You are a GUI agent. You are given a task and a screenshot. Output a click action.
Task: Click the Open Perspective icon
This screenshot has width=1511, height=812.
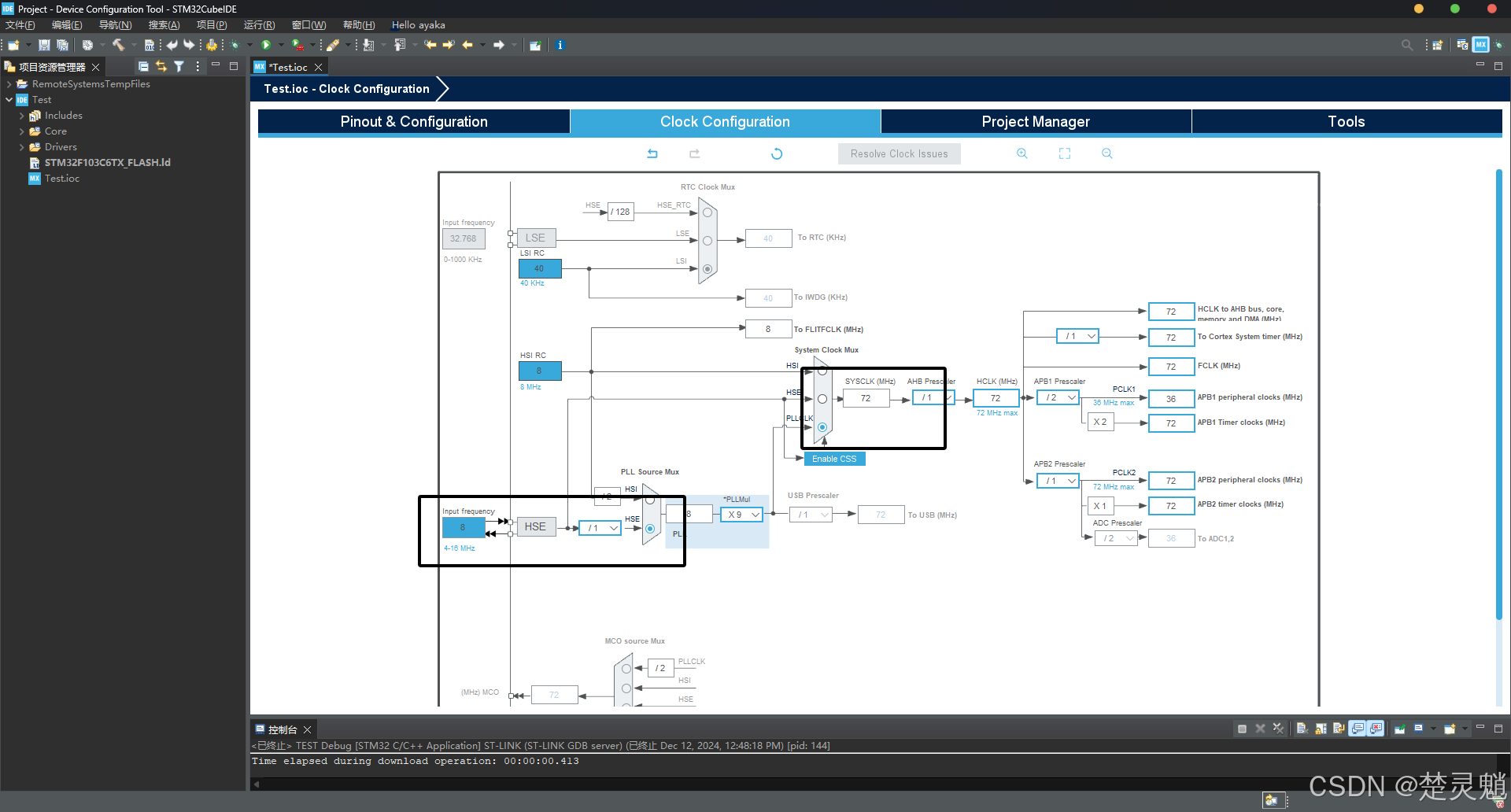pyautogui.click(x=1437, y=45)
